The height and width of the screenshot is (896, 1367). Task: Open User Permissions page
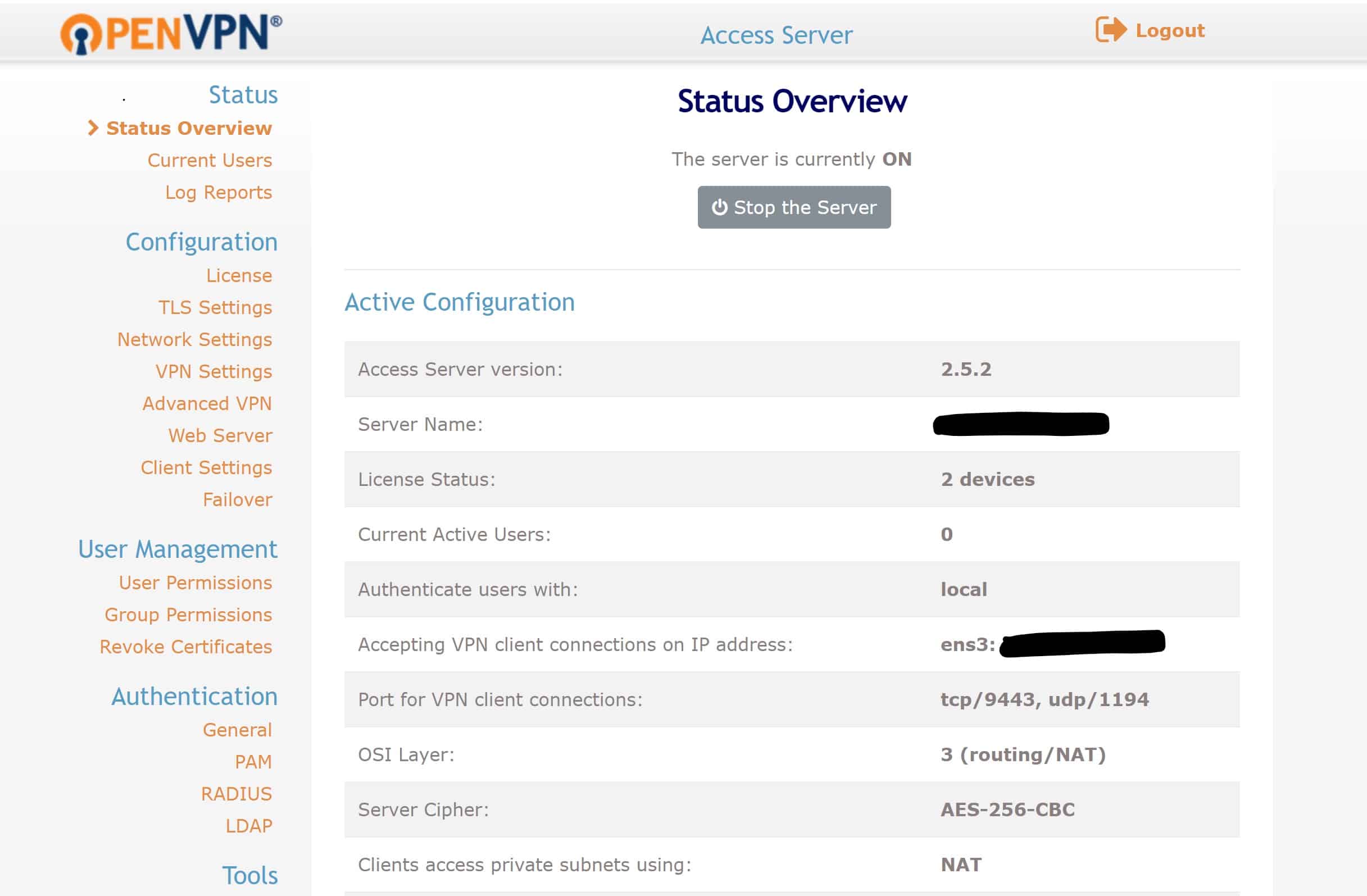tap(196, 583)
